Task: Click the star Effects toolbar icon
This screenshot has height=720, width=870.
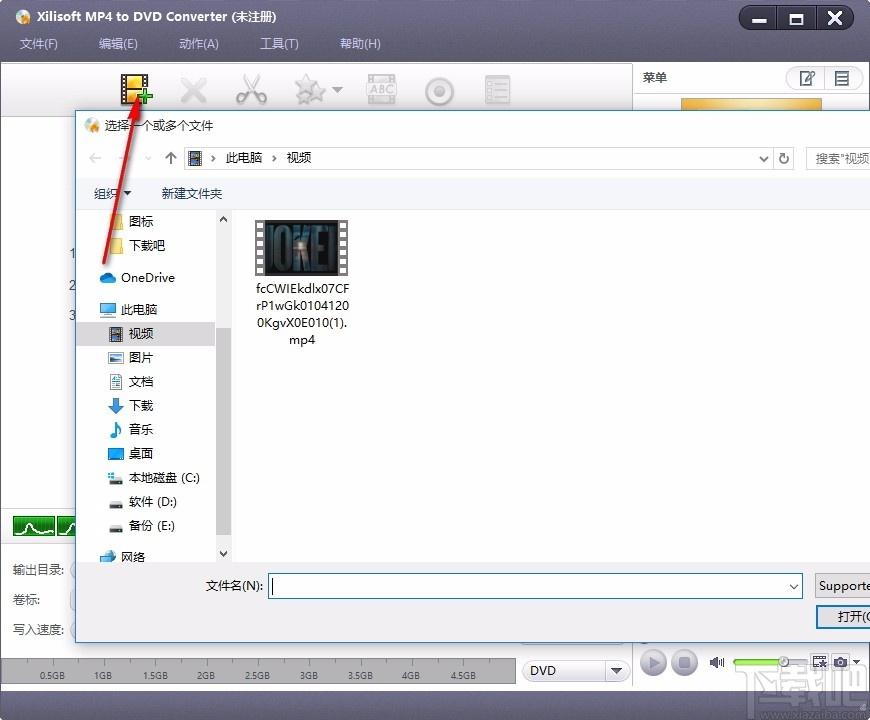Action: pos(310,89)
